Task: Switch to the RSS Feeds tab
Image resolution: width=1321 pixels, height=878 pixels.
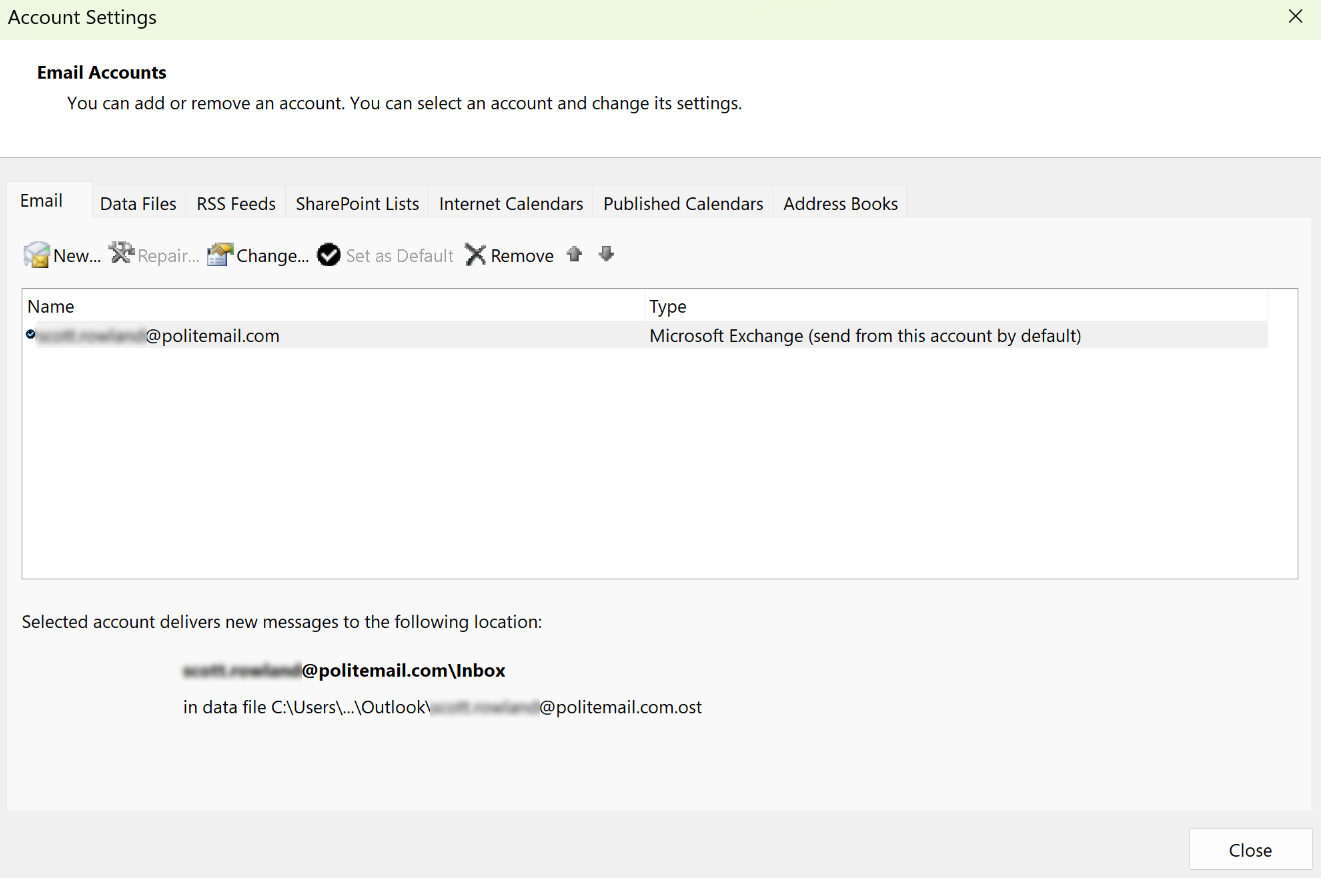Action: [236, 204]
